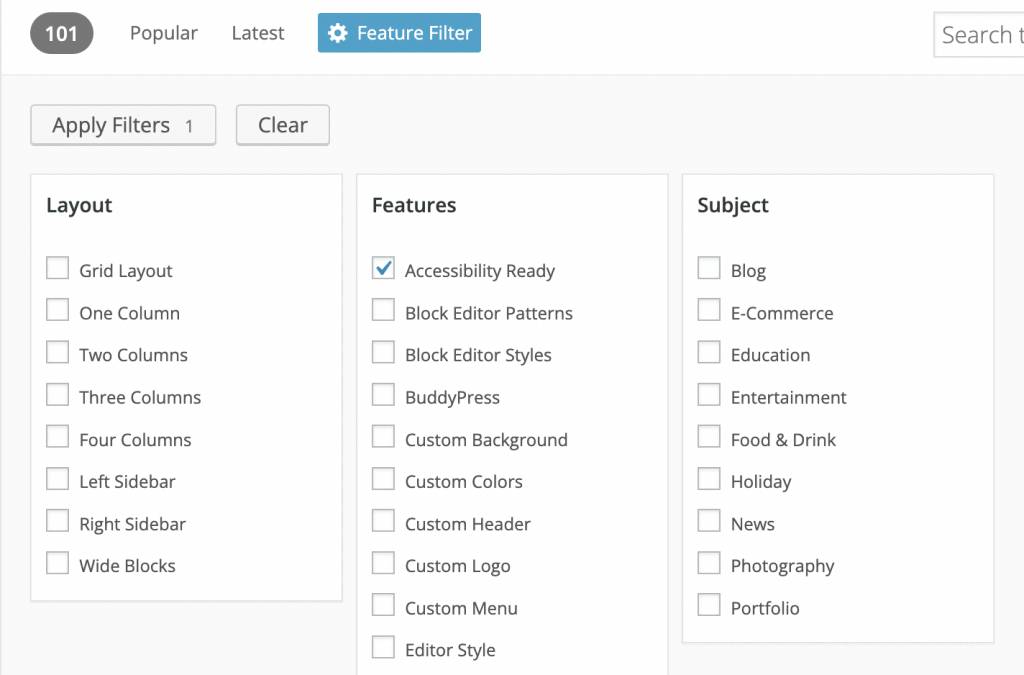Select the Block Editor Patterns checkbox
The image size is (1024, 675).
(x=383, y=311)
